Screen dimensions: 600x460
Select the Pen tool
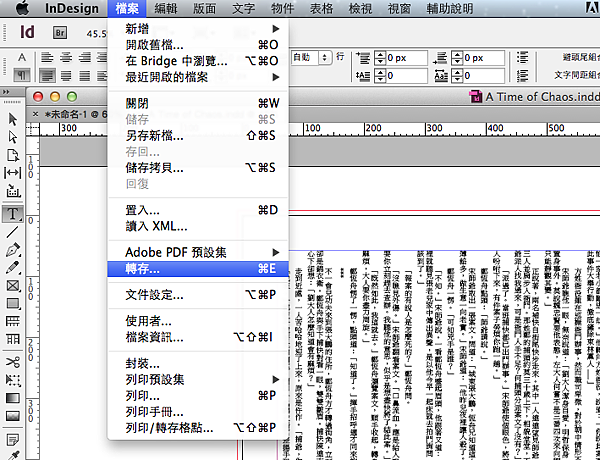[13, 250]
